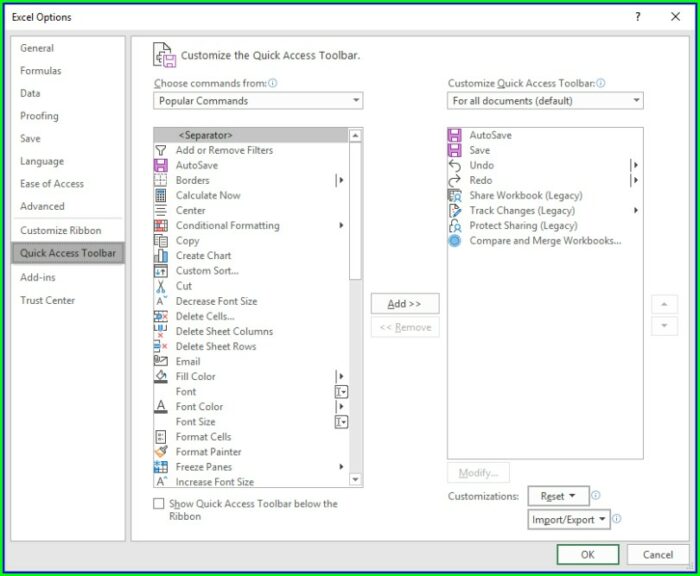700x576 pixels.
Task: Select the Delete Sheet Columns icon
Action: pos(160,331)
